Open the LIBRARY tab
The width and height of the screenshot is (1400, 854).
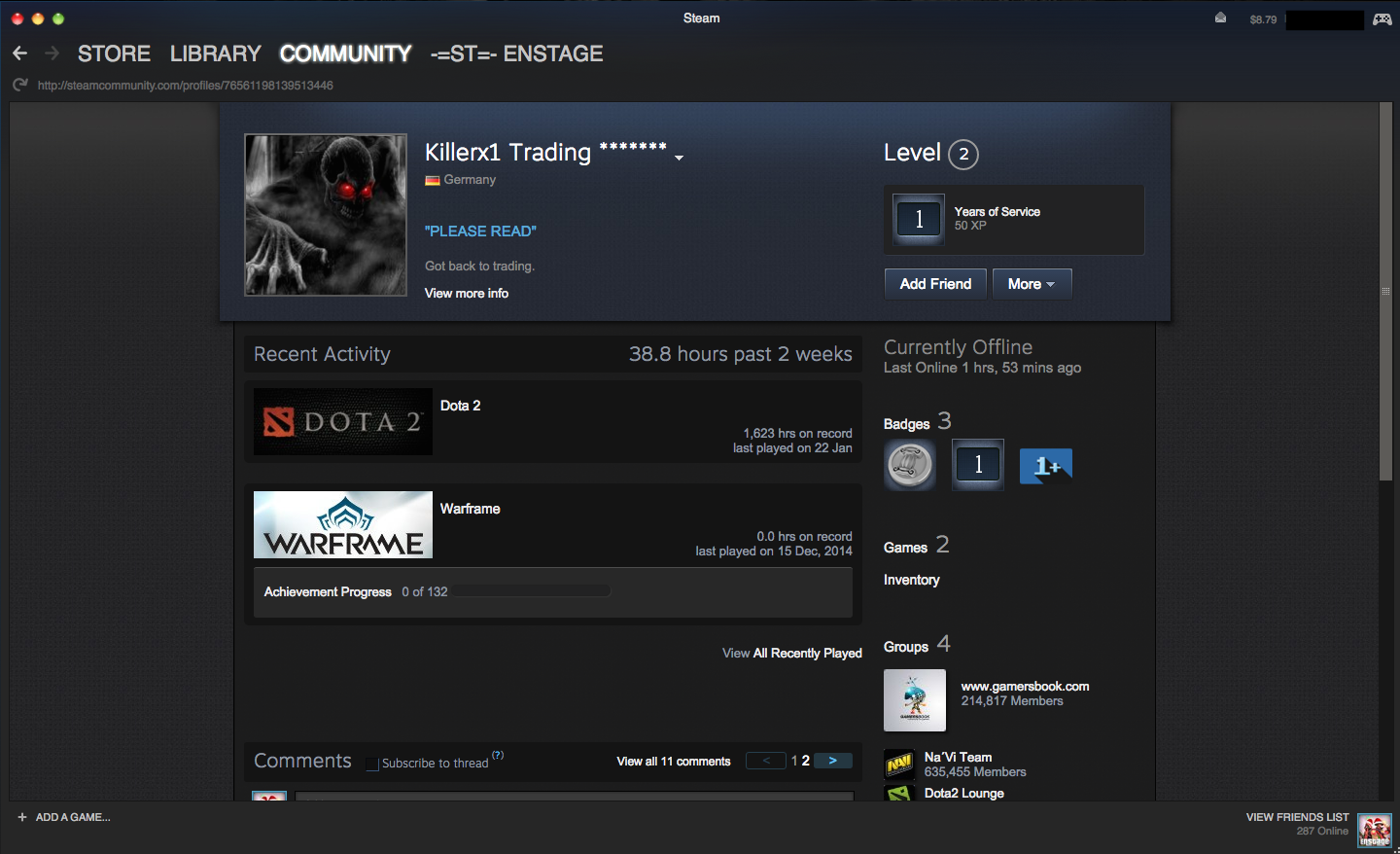pyautogui.click(x=215, y=53)
